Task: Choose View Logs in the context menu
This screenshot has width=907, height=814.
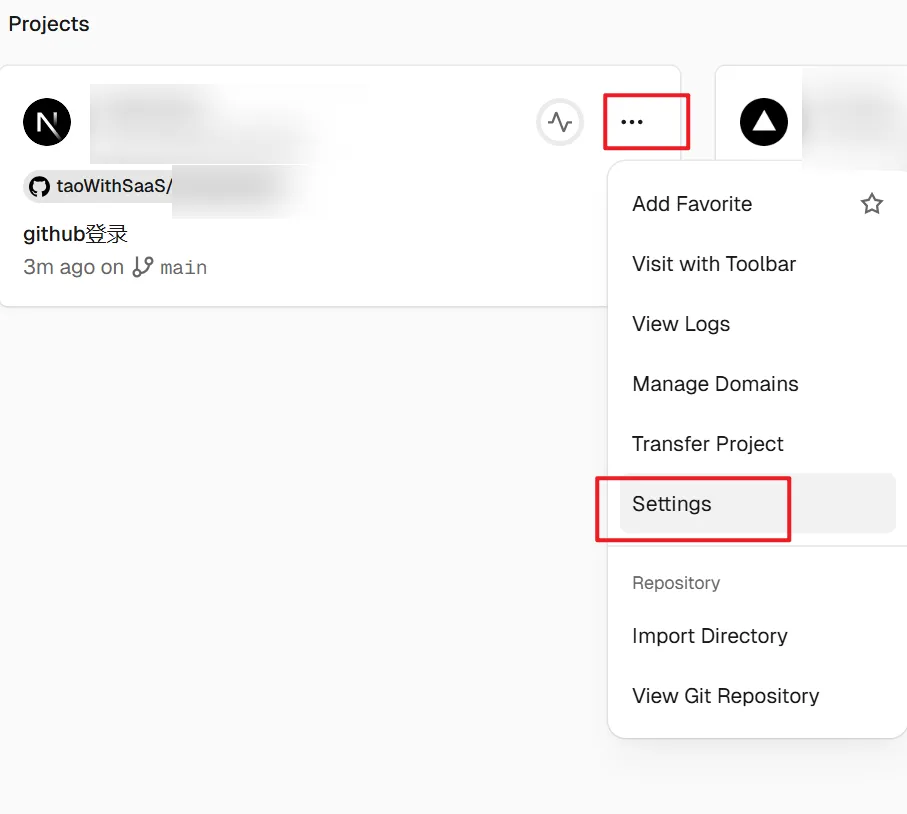Action: point(681,324)
